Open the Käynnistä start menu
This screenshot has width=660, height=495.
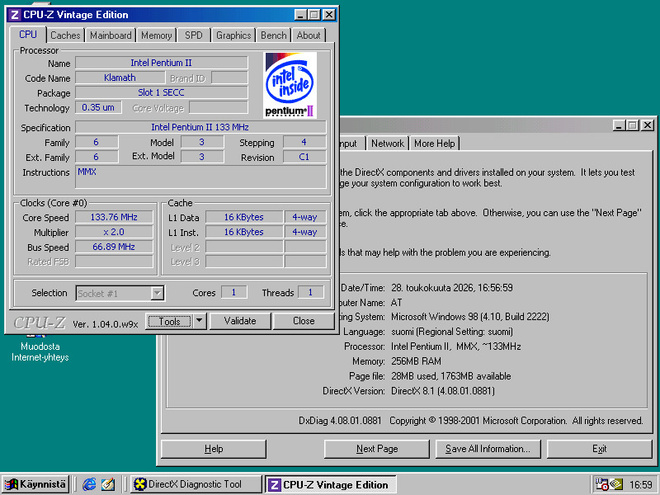click(35, 484)
